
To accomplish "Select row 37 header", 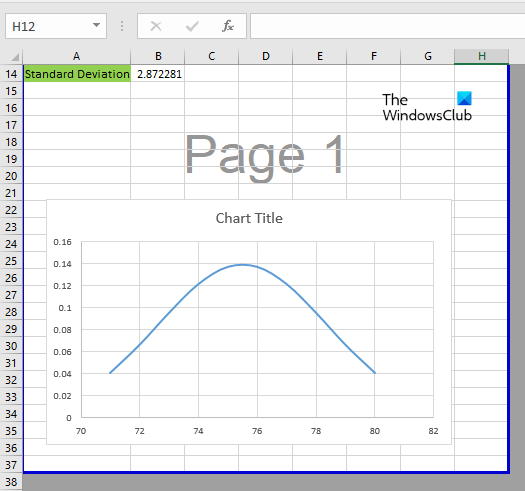I will pos(11,465).
